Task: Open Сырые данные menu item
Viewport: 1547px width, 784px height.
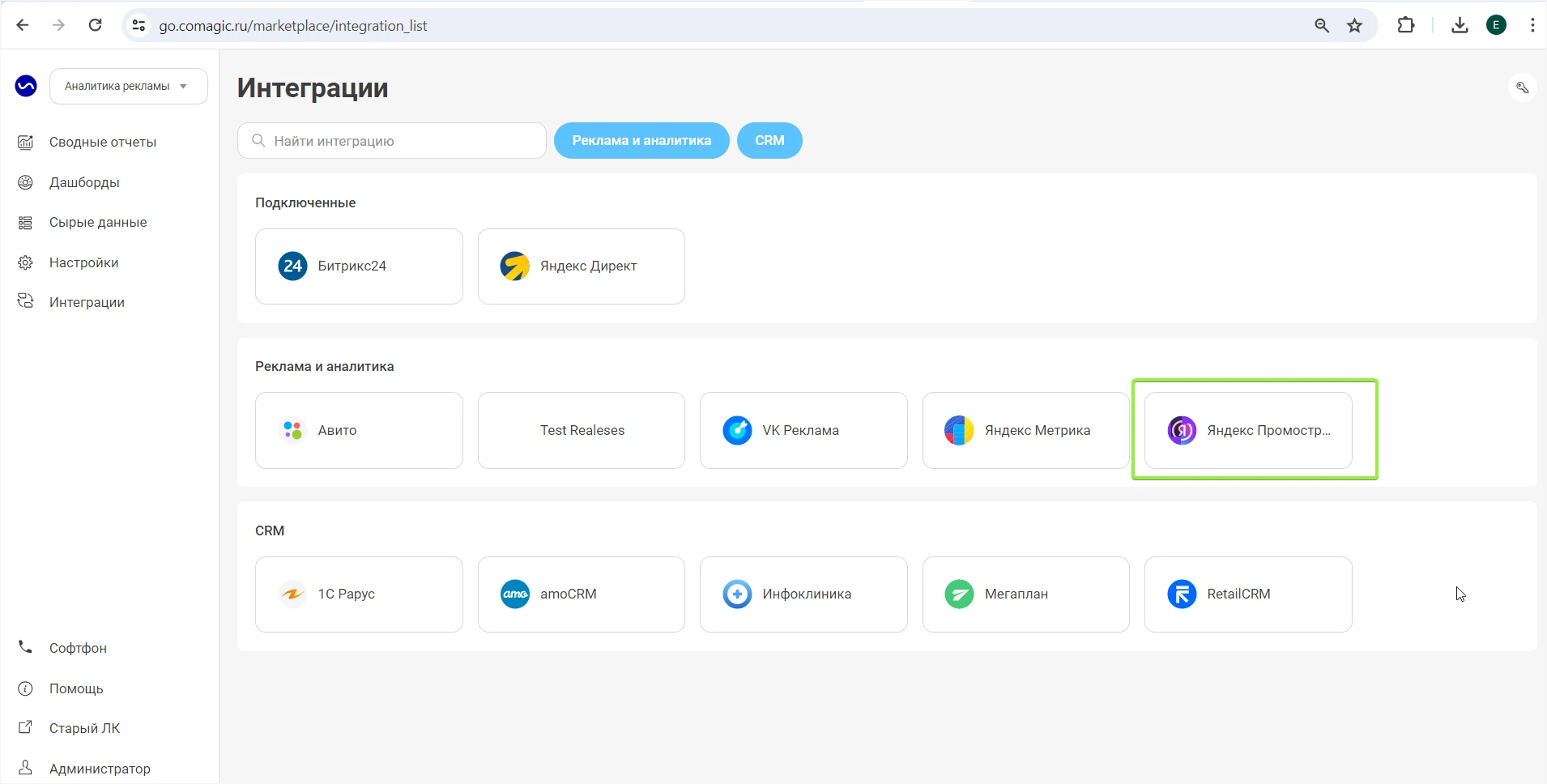Action: click(x=98, y=222)
